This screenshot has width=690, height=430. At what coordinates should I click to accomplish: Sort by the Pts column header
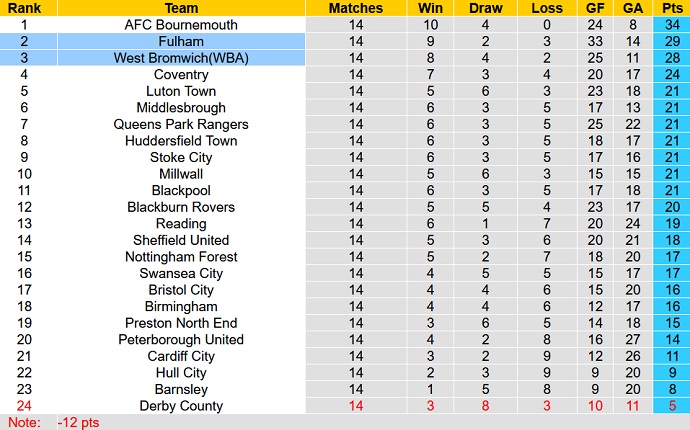pos(668,8)
